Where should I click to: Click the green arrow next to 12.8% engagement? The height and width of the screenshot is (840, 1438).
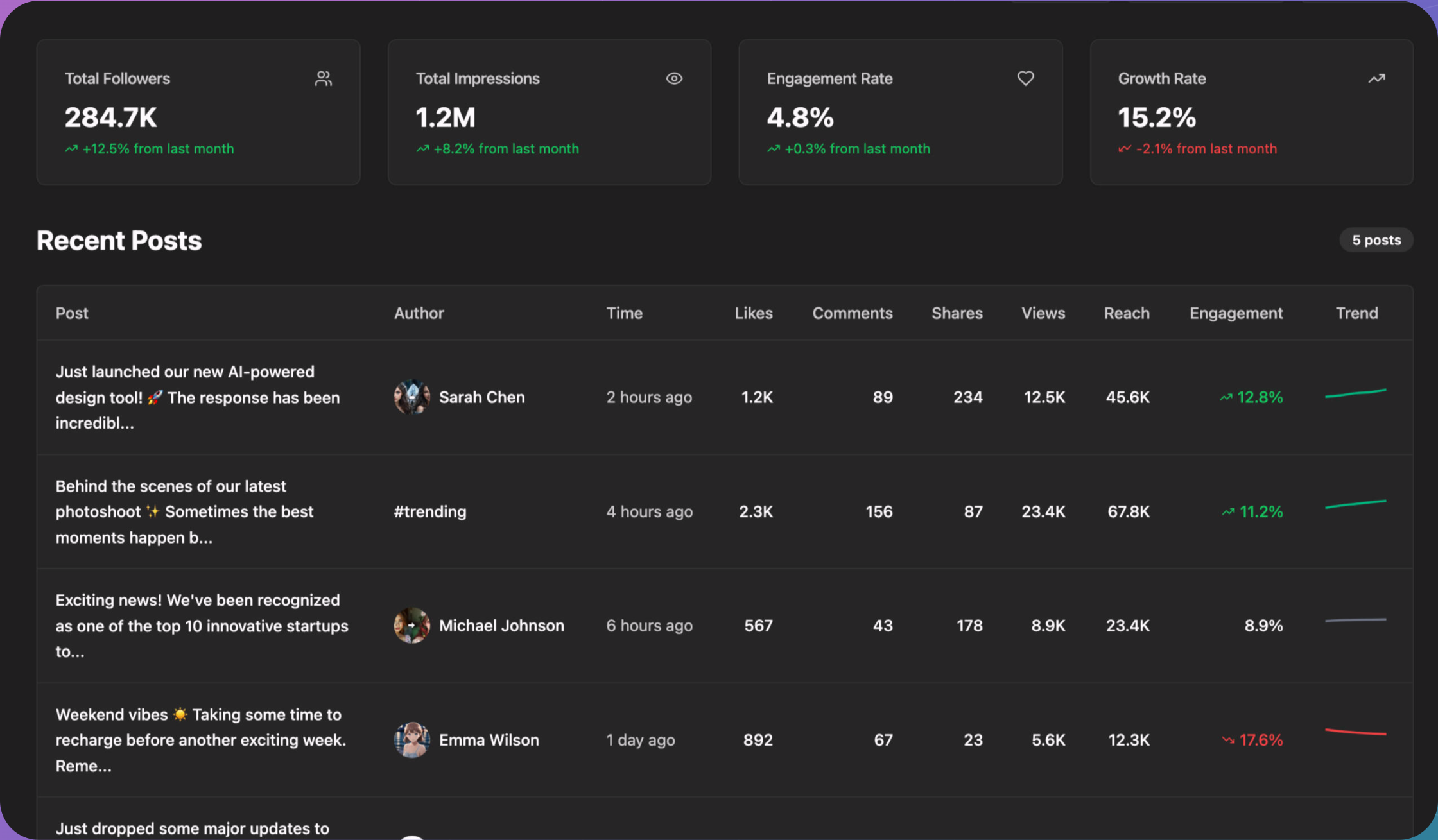click(1226, 398)
